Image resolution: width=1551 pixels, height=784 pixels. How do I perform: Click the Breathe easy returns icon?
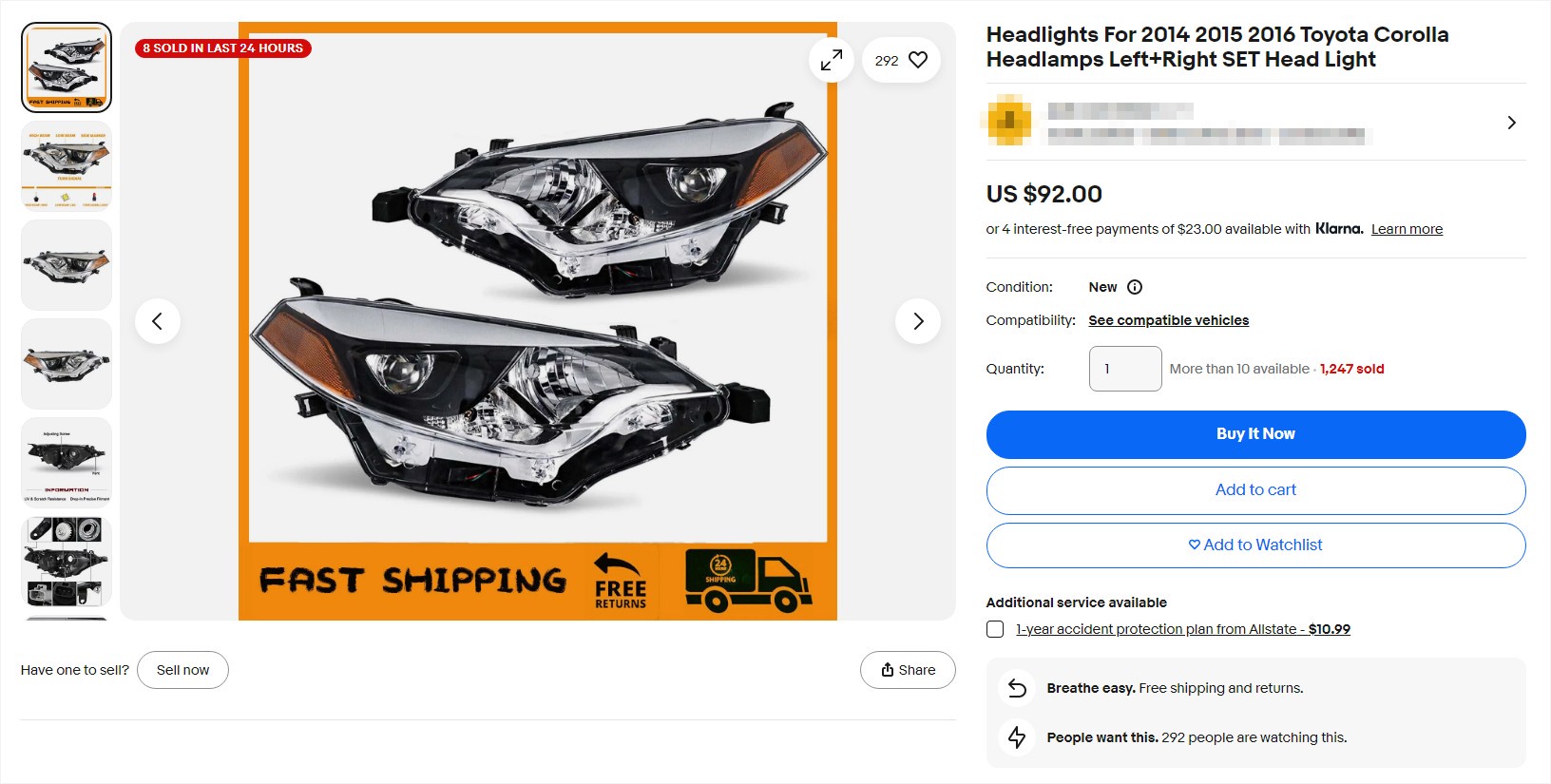click(x=1016, y=687)
